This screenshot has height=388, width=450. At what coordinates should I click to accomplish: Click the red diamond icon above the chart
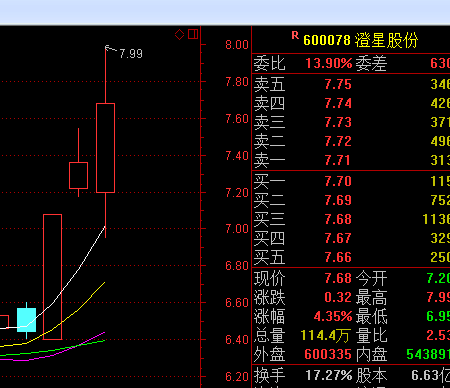[x=179, y=34]
